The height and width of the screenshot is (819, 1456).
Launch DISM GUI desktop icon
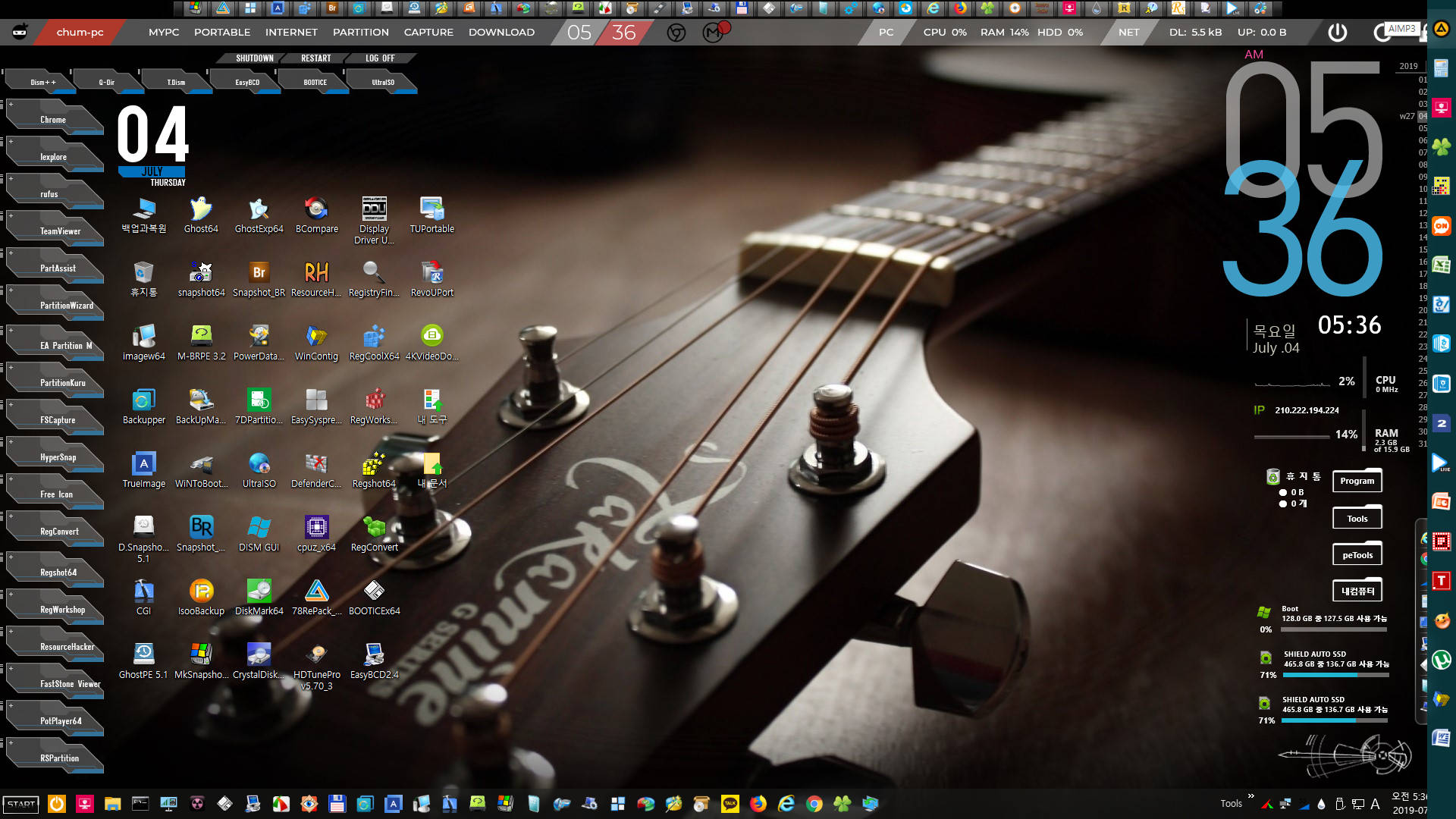coord(259,533)
